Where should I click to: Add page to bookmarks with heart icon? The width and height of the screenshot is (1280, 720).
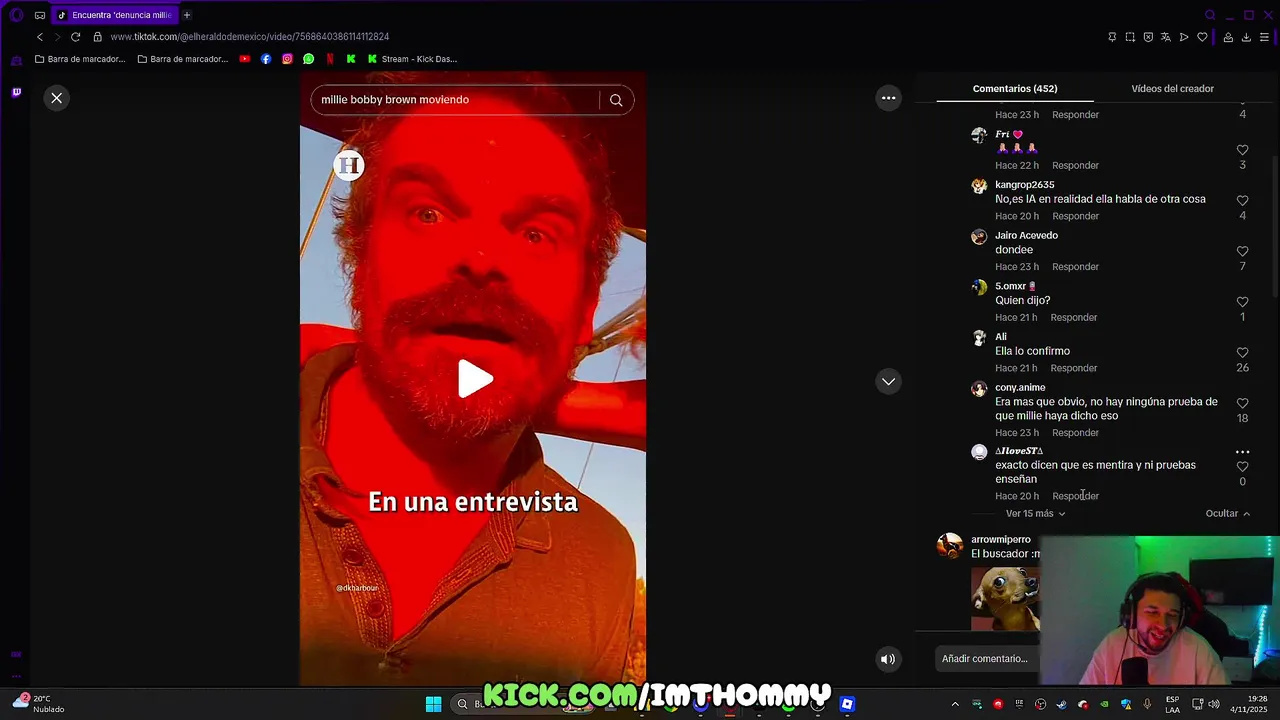point(1202,37)
